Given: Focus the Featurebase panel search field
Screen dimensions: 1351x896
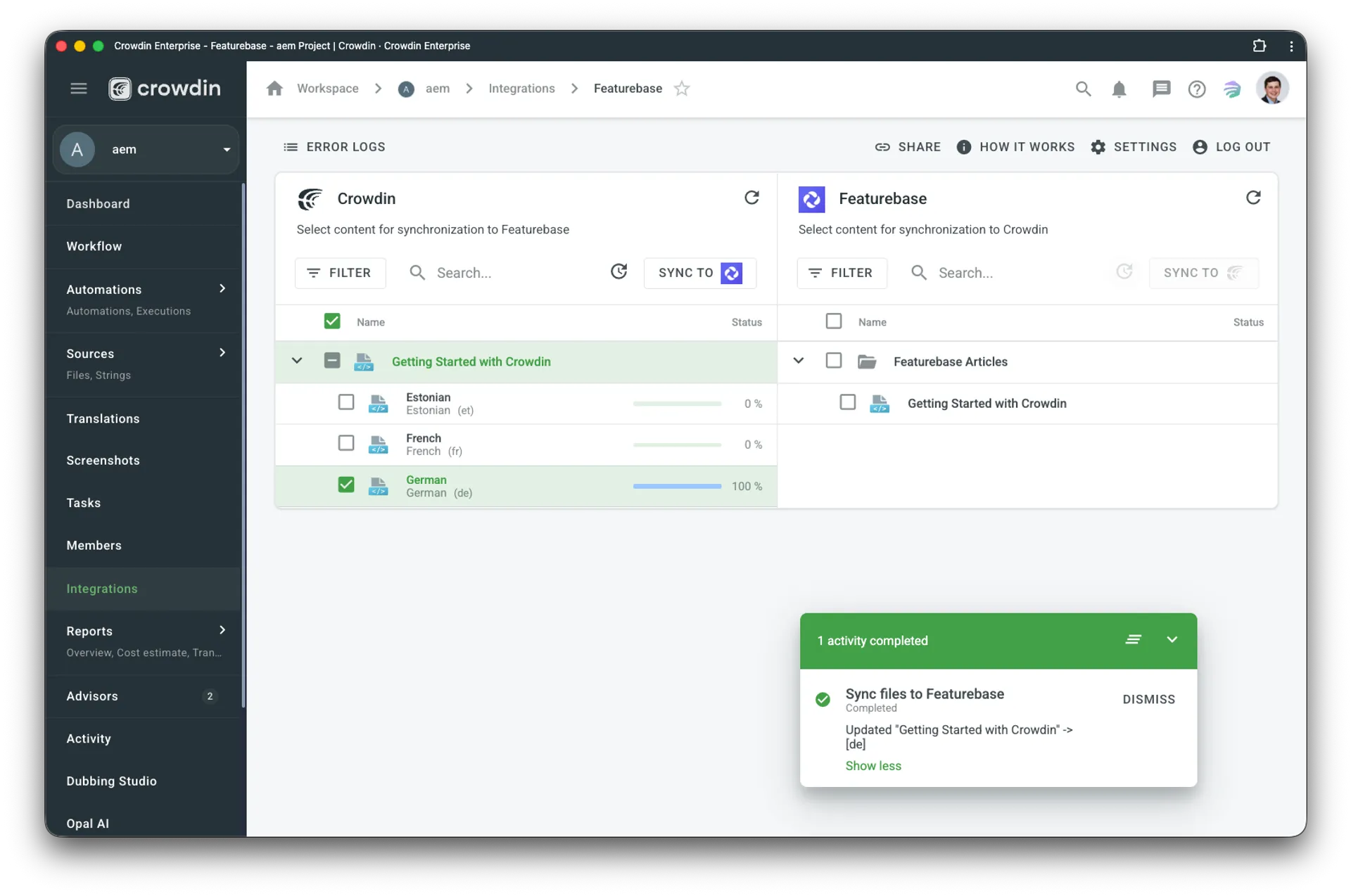Looking at the screenshot, I should point(1005,273).
